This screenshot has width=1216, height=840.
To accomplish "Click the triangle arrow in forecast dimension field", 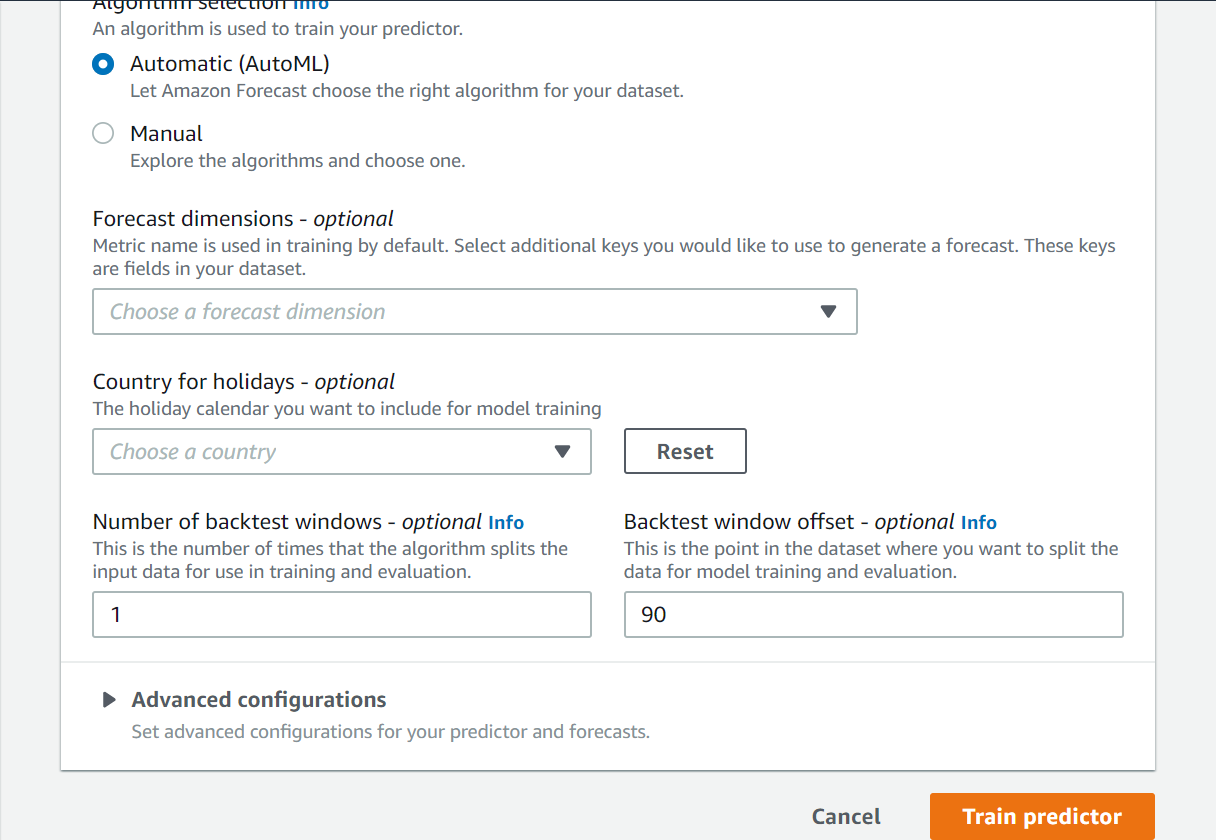I will (828, 312).
